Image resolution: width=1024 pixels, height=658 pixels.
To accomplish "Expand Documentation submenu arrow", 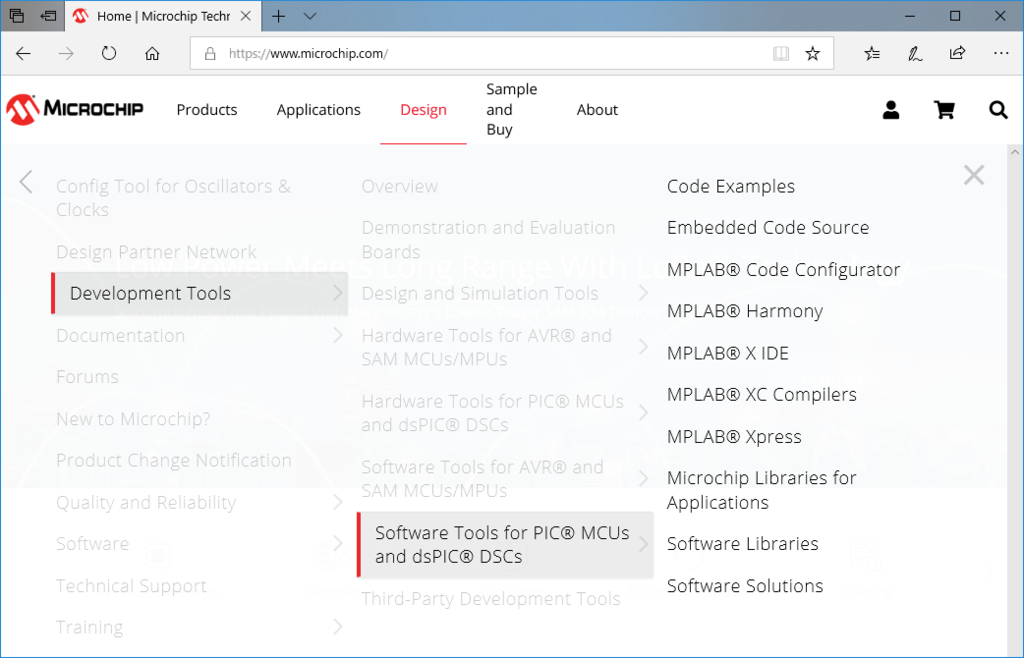I will tap(338, 335).
